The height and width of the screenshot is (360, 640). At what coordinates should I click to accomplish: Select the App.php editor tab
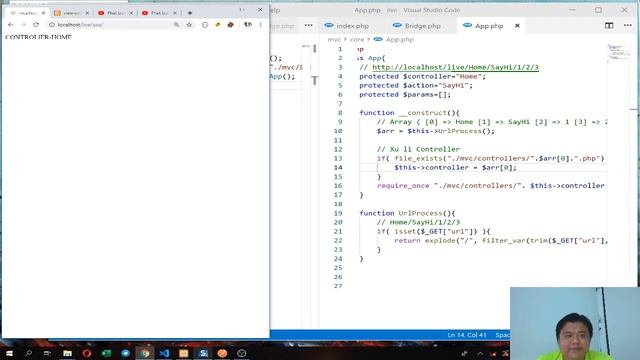point(489,26)
